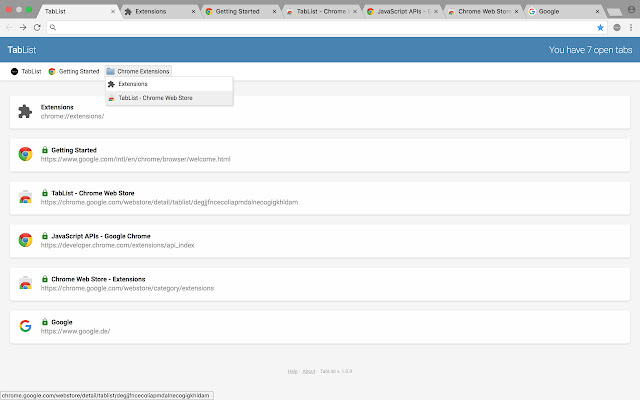Click green lock beside Google title

point(45,322)
